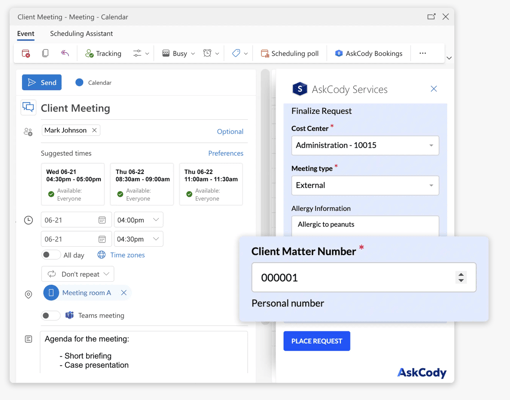Select the Event tab
510x400 pixels.
tap(26, 34)
